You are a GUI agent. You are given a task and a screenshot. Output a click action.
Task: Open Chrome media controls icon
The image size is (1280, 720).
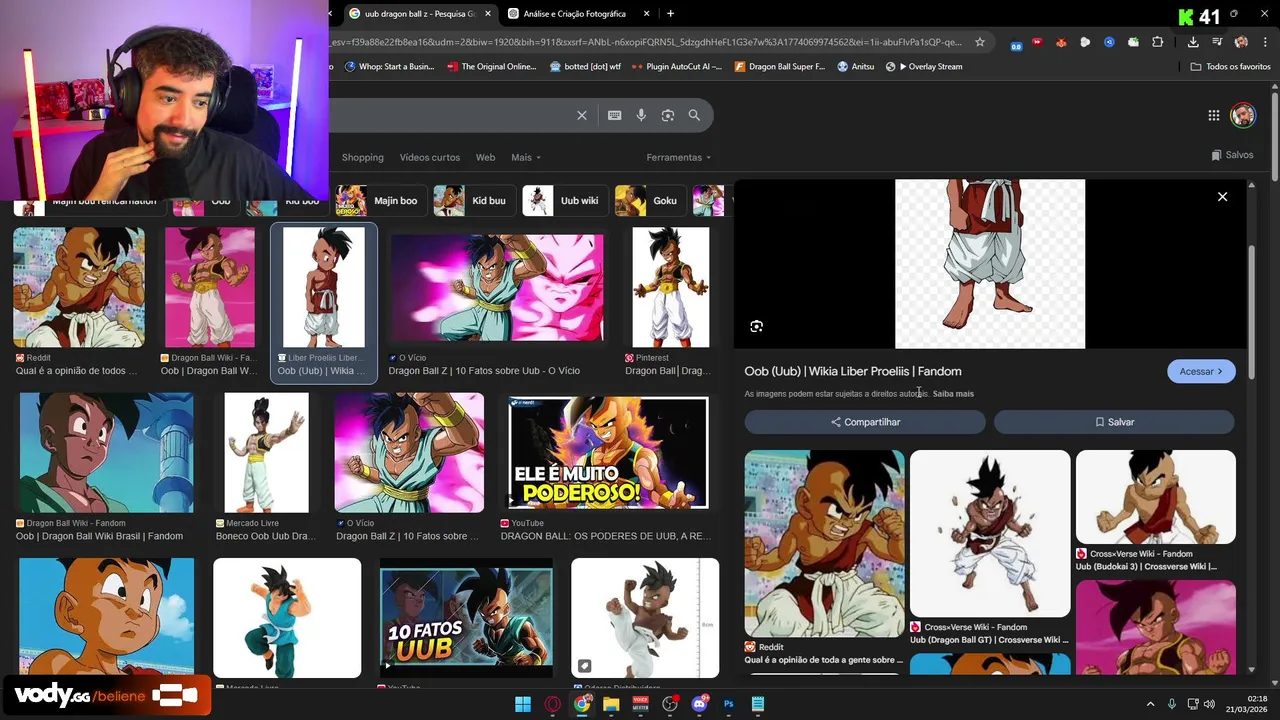pos(1217,42)
